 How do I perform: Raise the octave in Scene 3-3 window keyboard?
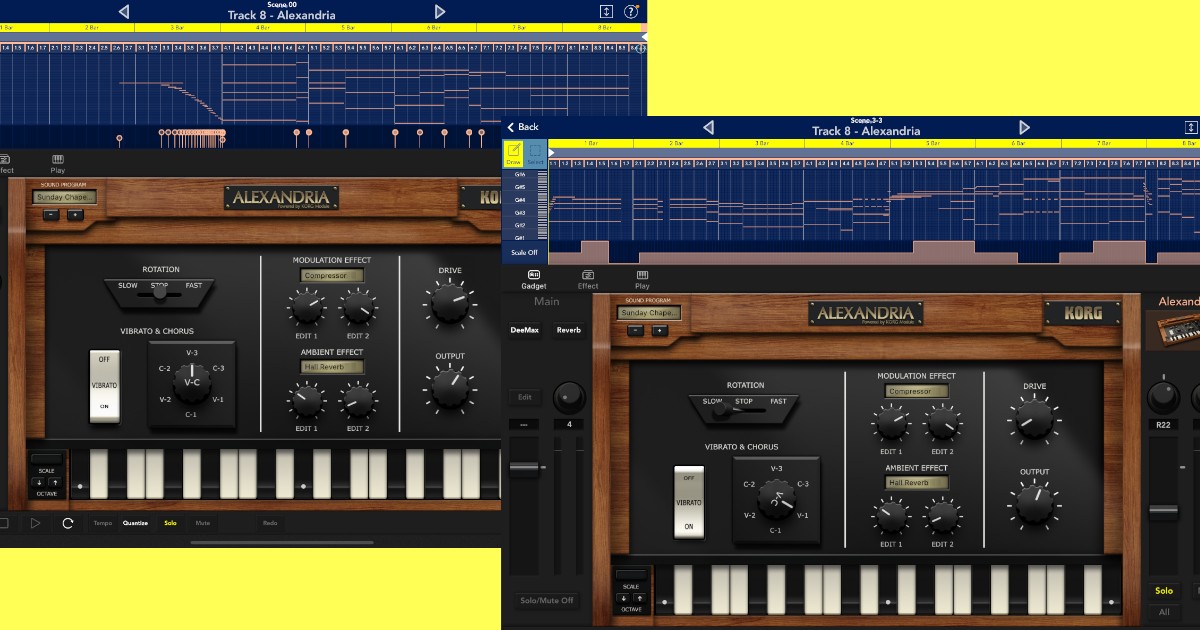click(x=639, y=598)
